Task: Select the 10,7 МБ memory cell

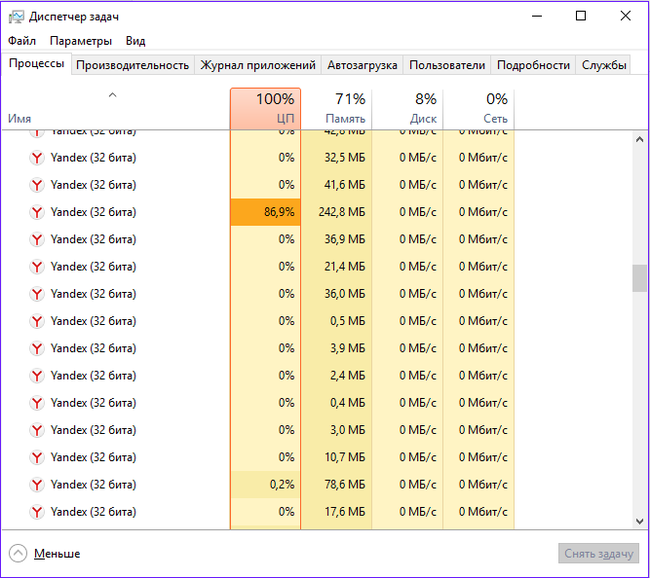Action: [x=336, y=457]
